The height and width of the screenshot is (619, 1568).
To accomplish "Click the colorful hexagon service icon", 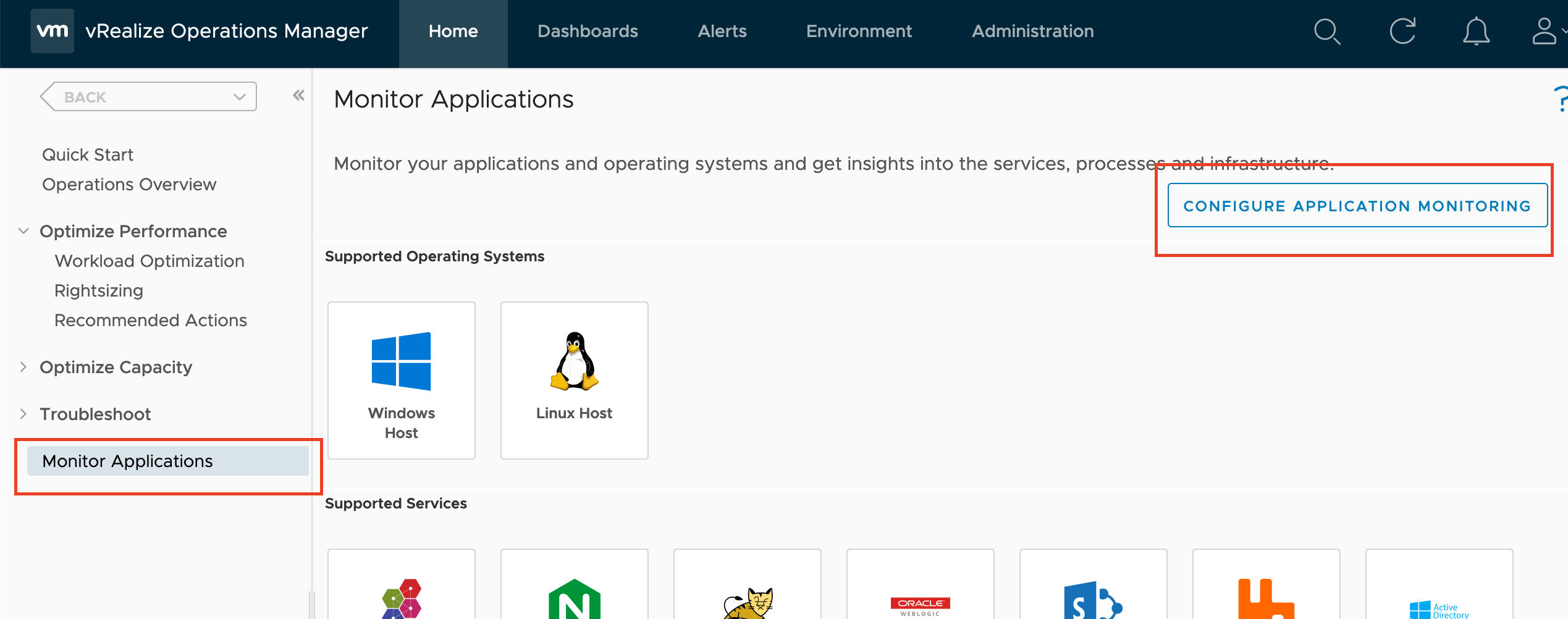I will (x=402, y=599).
